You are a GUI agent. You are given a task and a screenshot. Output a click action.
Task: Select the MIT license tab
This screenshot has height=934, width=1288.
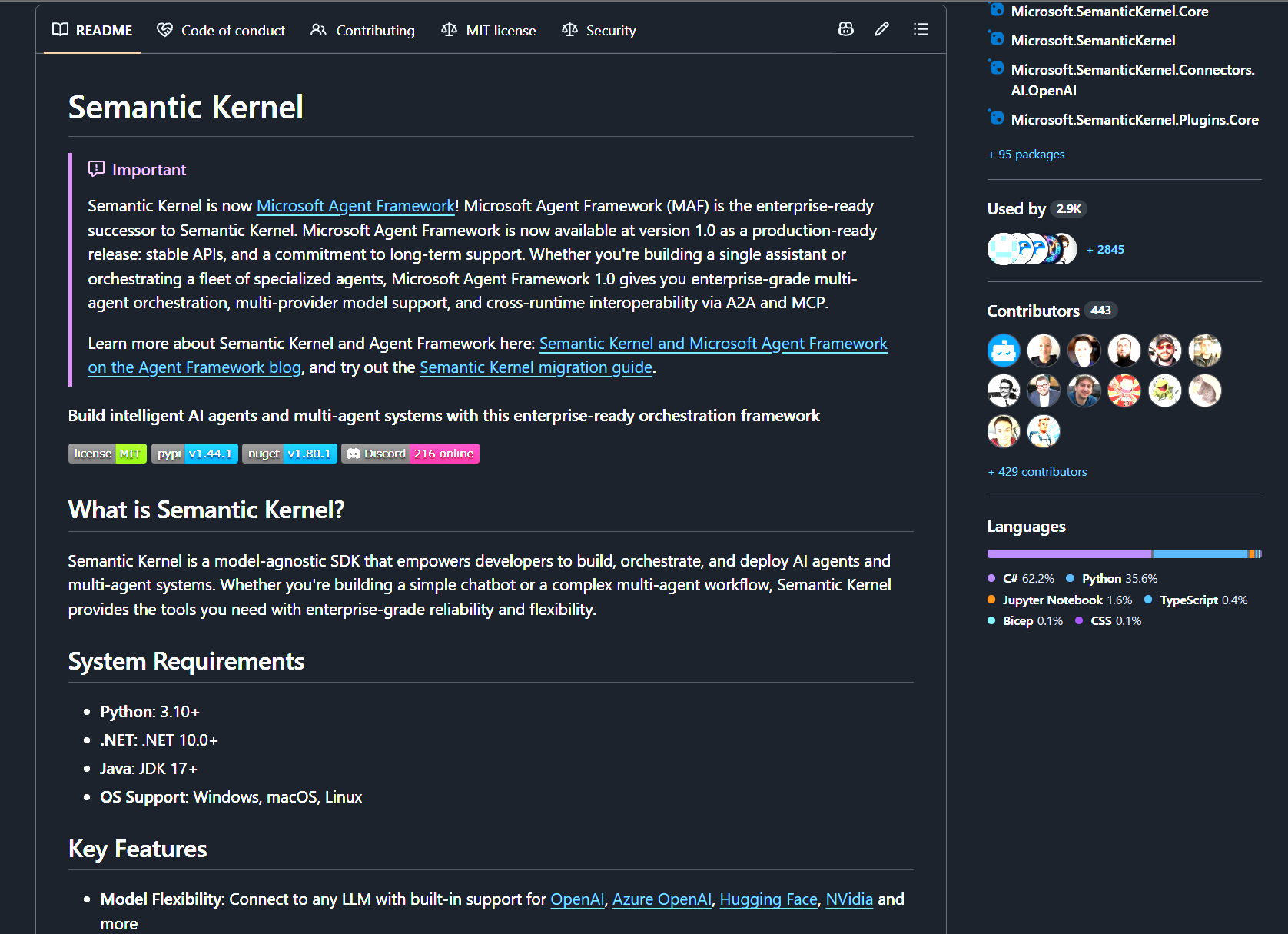[x=488, y=30]
